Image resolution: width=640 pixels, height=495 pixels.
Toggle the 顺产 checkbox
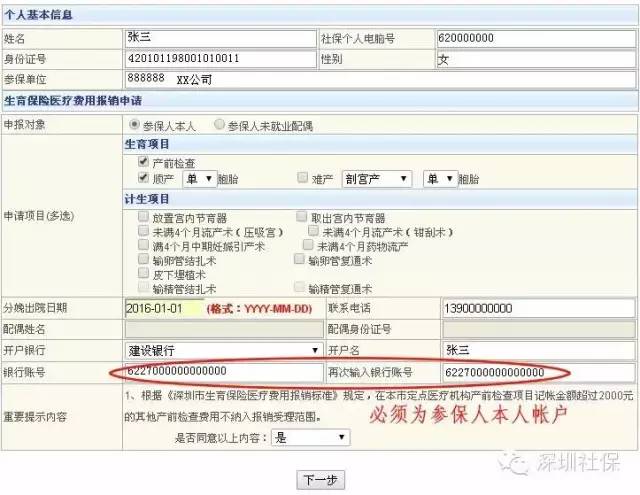pyautogui.click(x=144, y=178)
